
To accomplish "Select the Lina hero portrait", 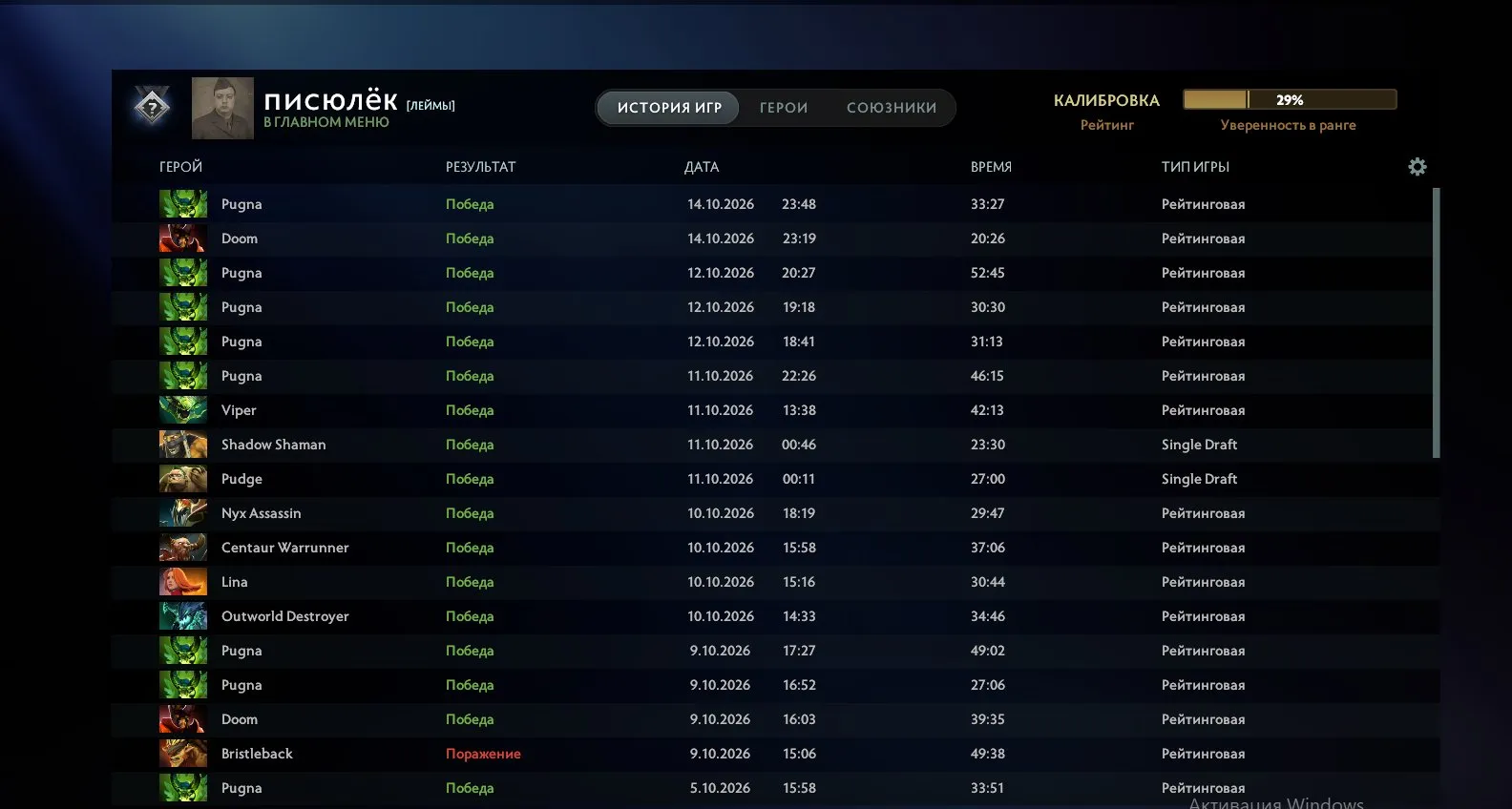I will [x=183, y=582].
